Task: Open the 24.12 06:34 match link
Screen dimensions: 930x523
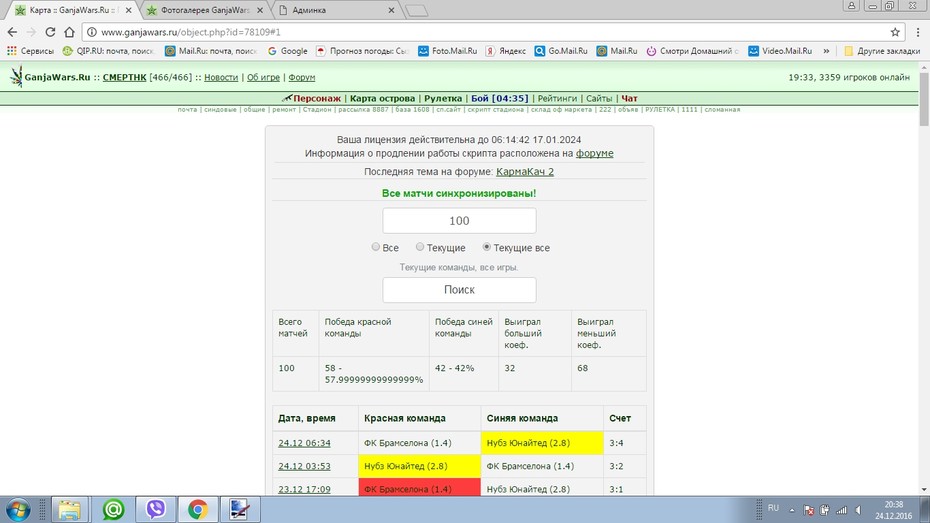Action: pyautogui.click(x=304, y=443)
